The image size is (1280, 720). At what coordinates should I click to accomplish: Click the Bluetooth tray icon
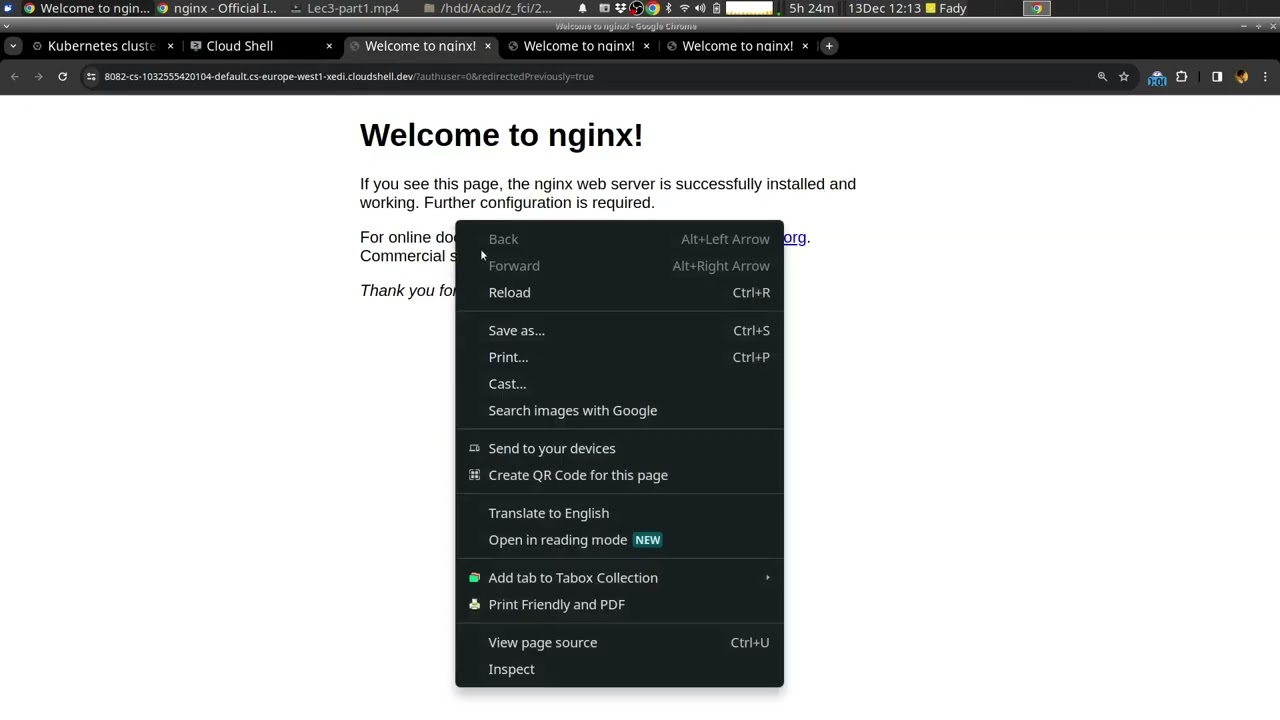(668, 8)
